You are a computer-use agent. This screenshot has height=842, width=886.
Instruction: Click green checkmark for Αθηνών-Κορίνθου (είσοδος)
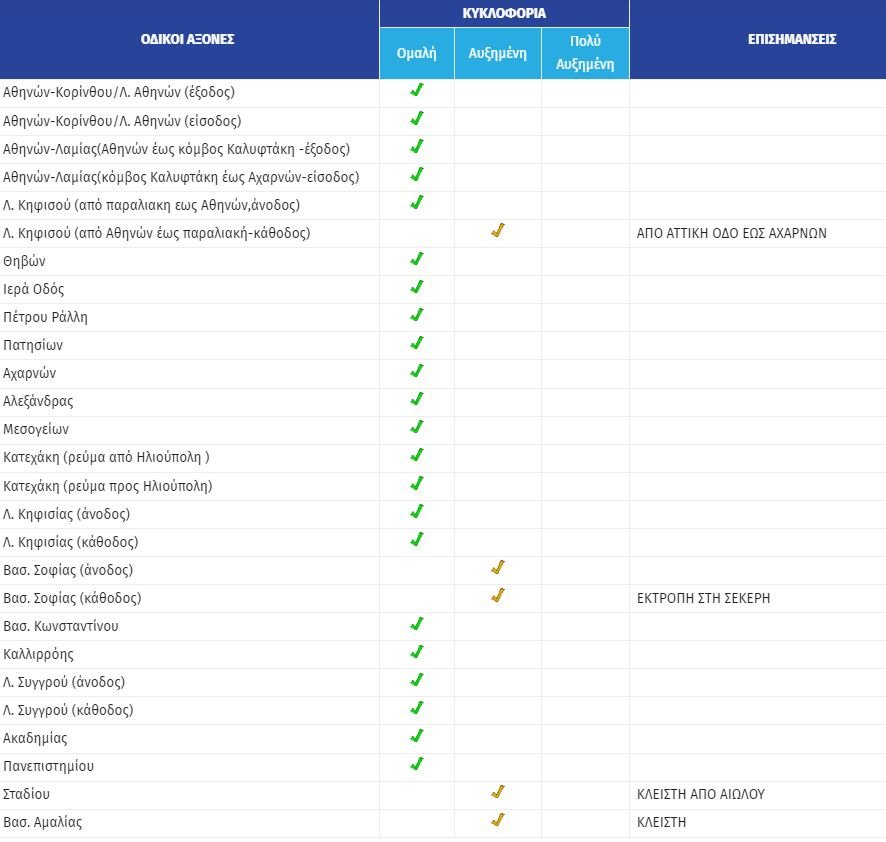[x=417, y=118]
